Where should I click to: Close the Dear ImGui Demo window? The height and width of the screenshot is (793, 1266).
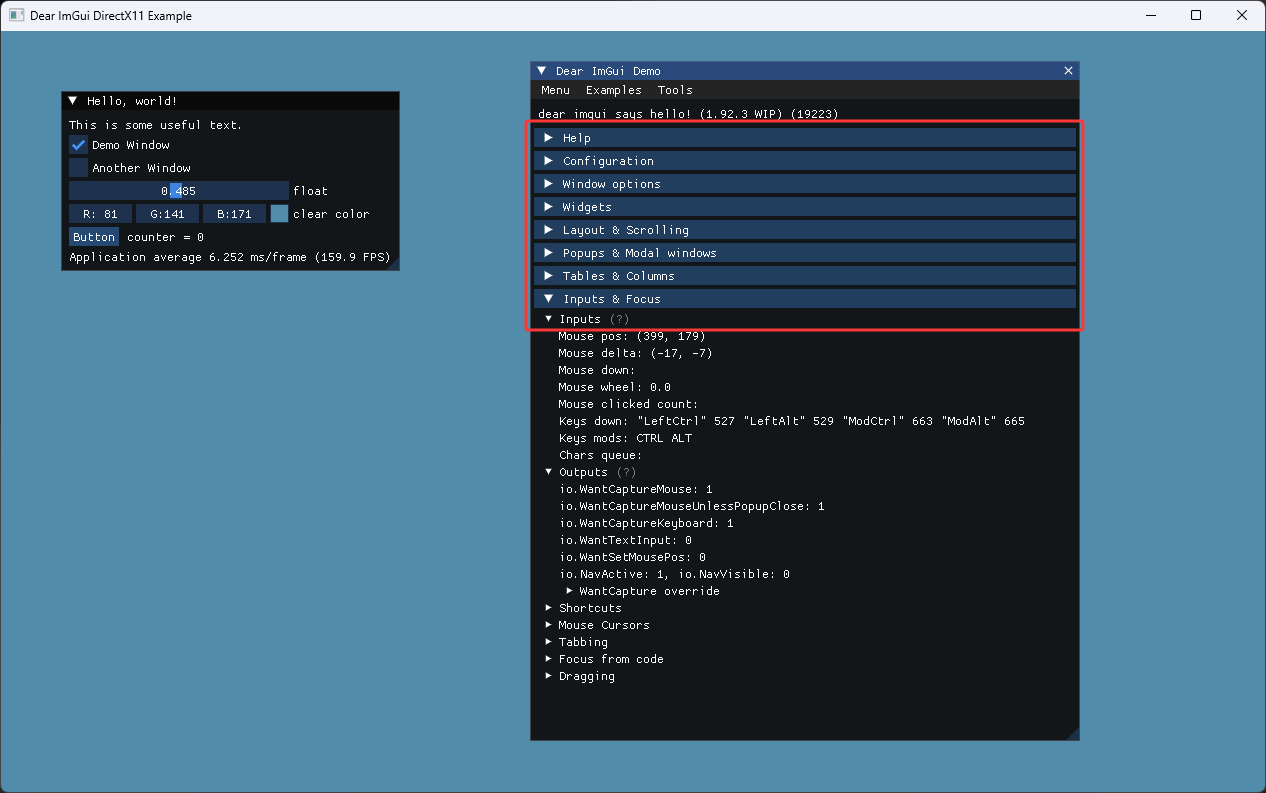pos(1068,71)
